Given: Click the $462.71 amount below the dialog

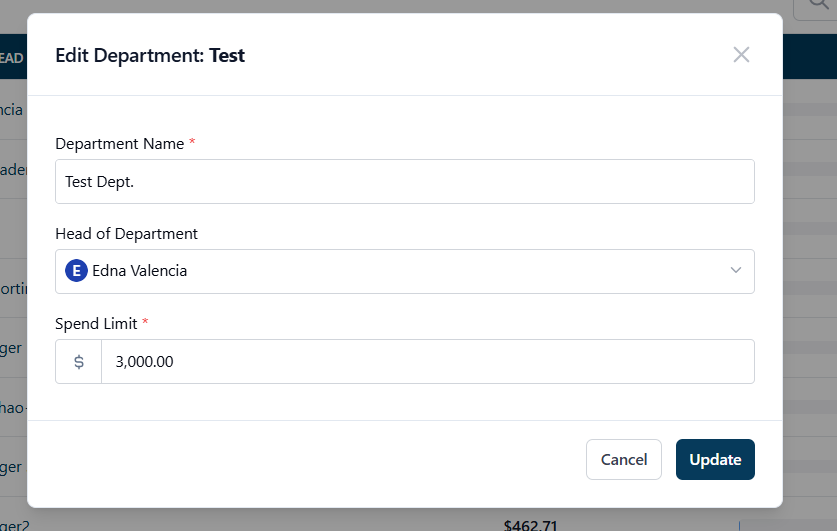Looking at the screenshot, I should [x=530, y=525].
